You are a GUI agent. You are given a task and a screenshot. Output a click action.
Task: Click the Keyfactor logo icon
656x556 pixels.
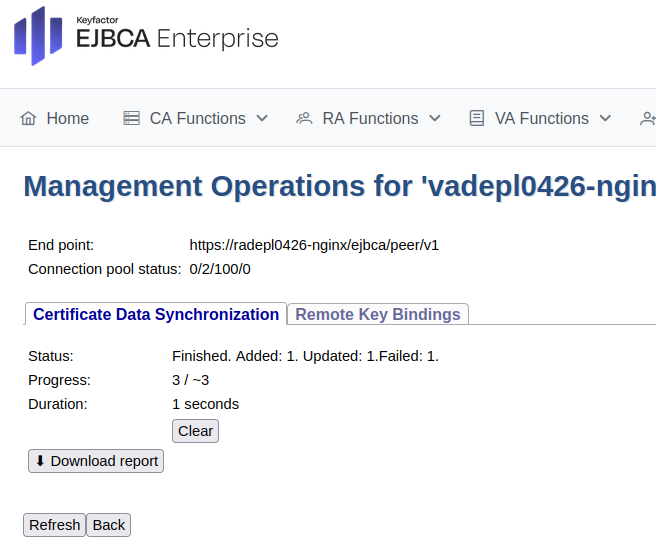pyautogui.click(x=38, y=36)
